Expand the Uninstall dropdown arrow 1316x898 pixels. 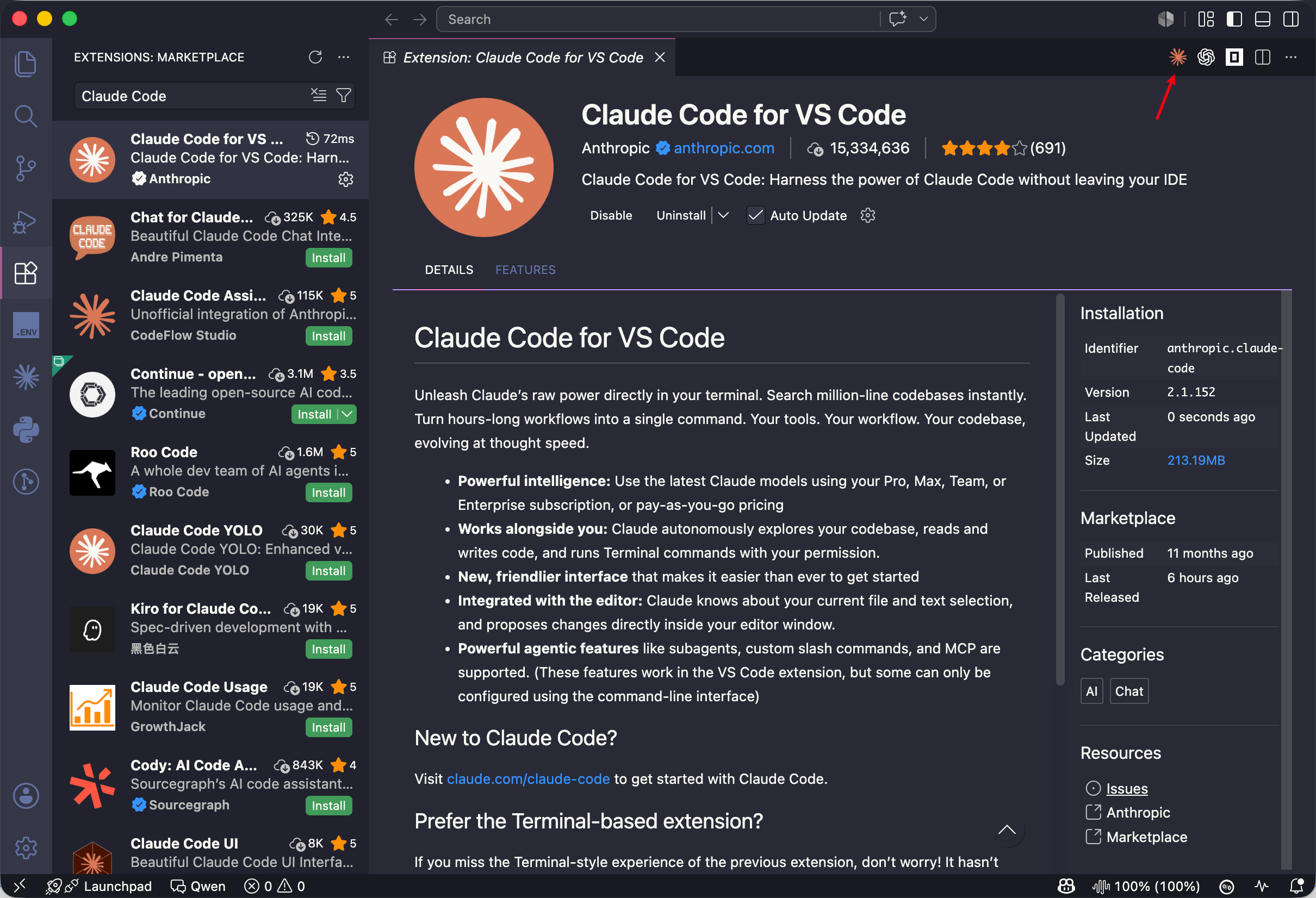[723, 215]
